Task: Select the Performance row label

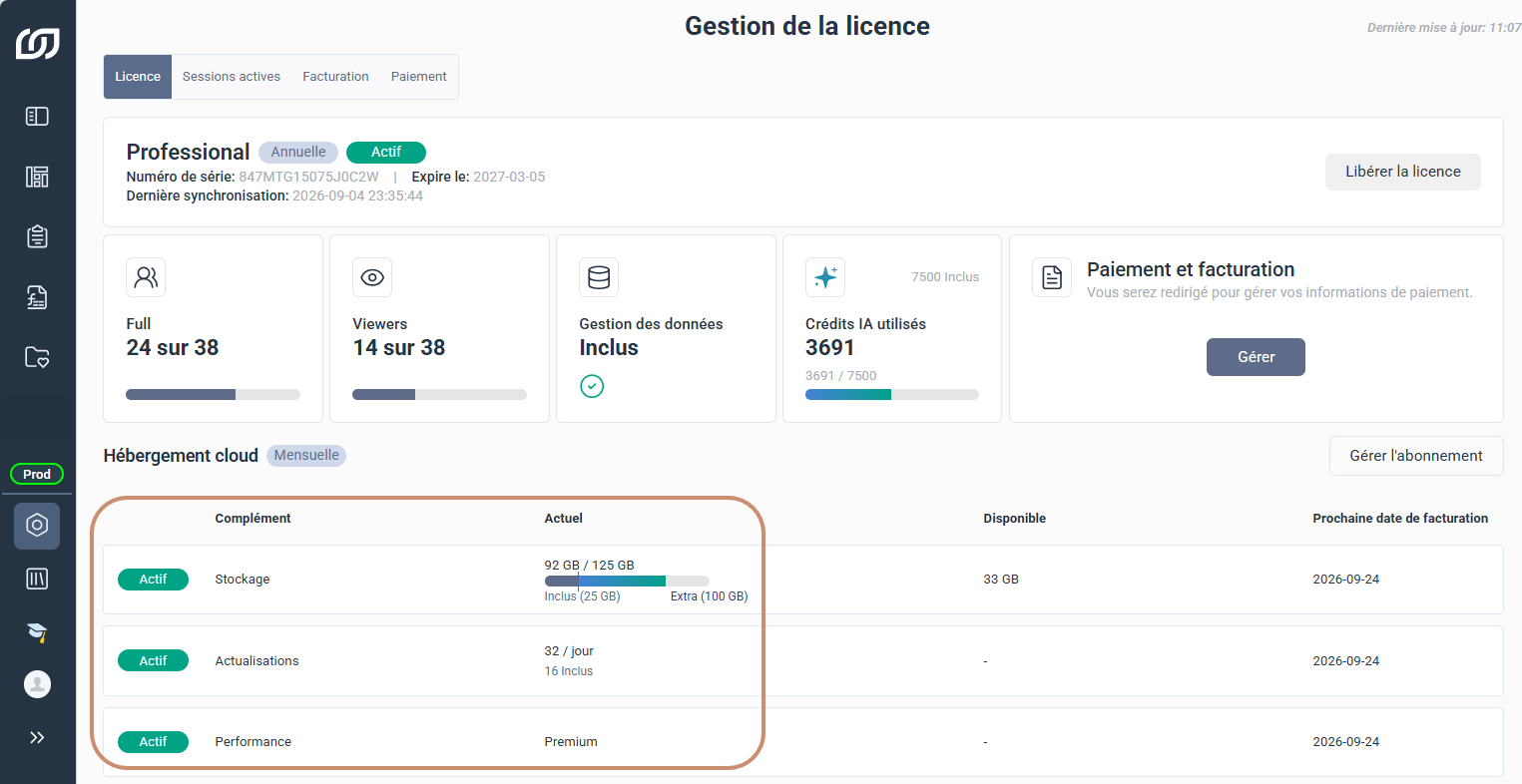Action: pyautogui.click(x=254, y=742)
